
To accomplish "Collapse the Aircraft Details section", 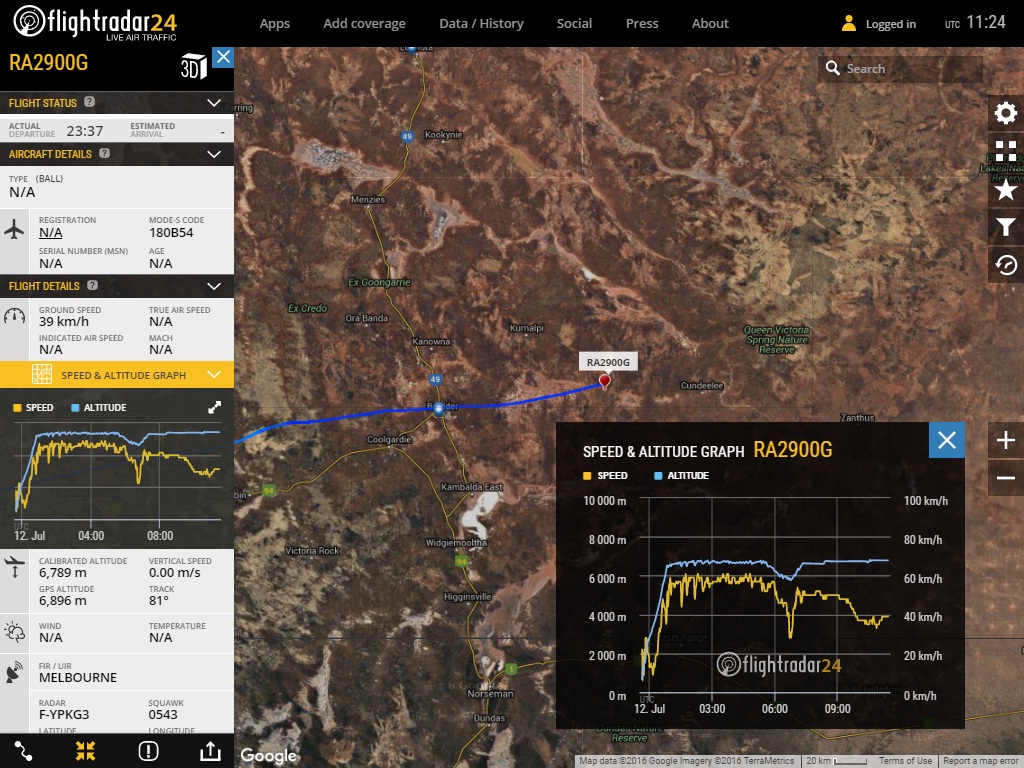I will [x=213, y=154].
